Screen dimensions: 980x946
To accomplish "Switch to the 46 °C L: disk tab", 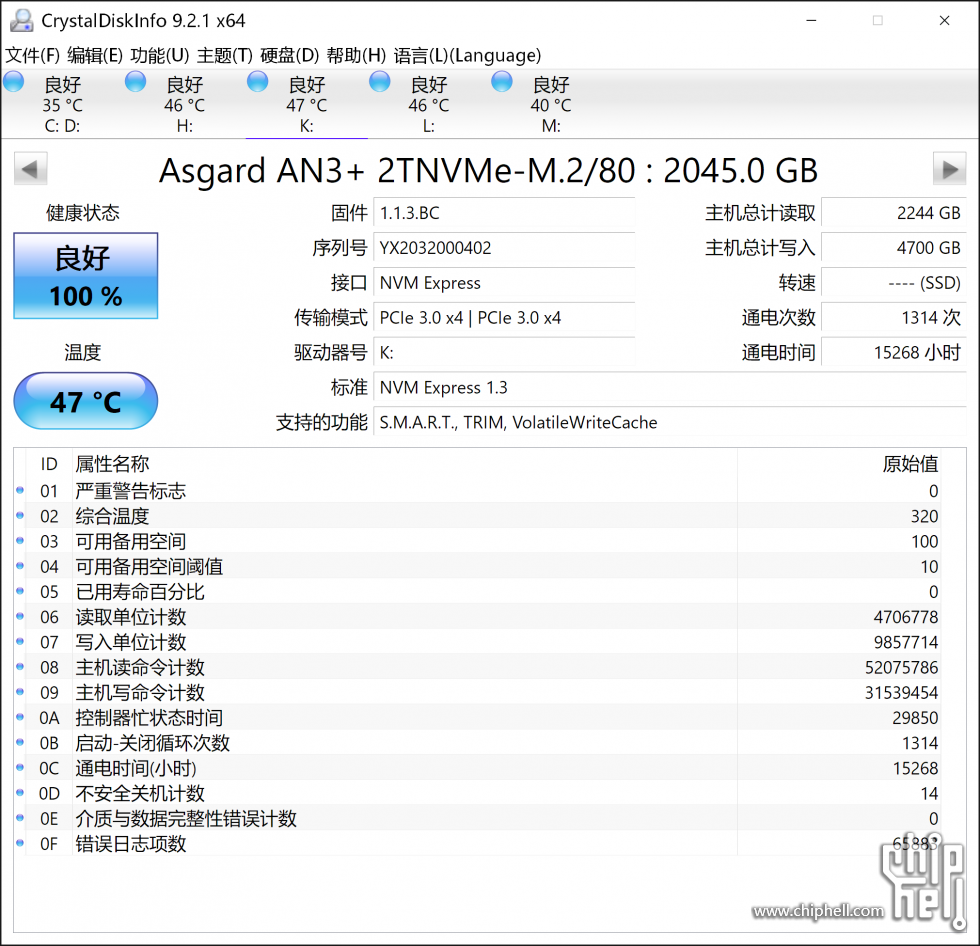I will (x=429, y=104).
